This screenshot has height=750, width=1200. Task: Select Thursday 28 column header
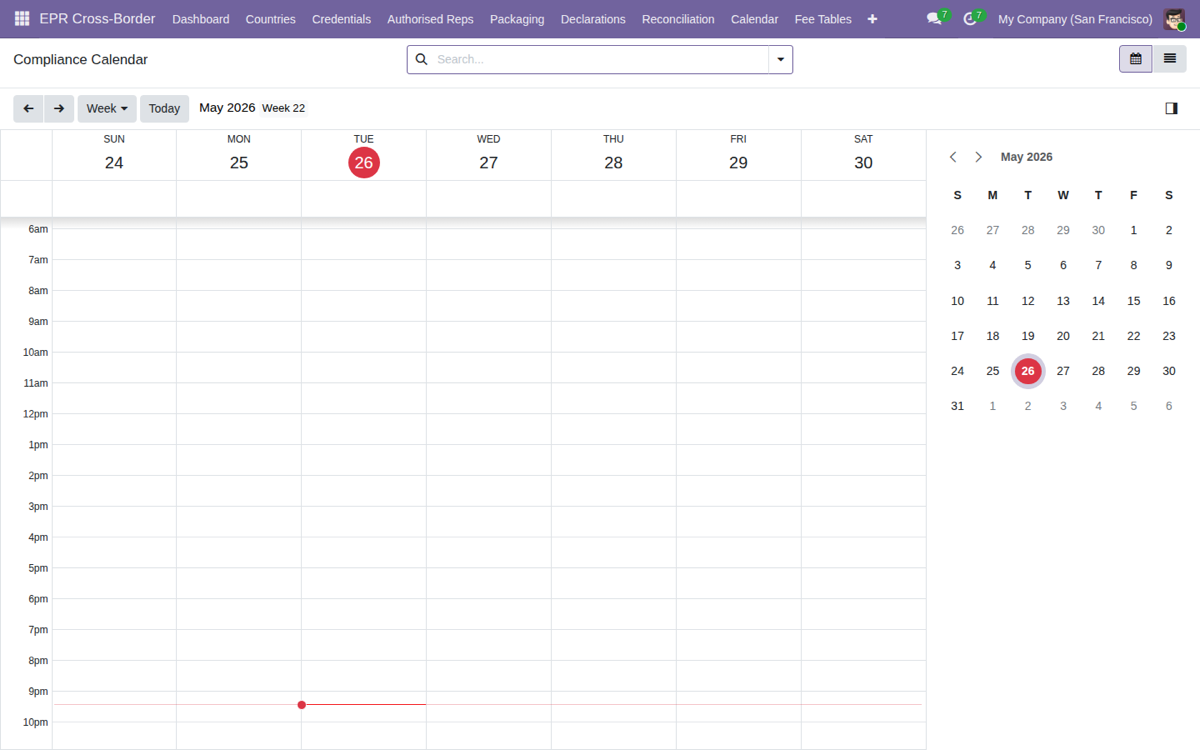pyautogui.click(x=614, y=155)
